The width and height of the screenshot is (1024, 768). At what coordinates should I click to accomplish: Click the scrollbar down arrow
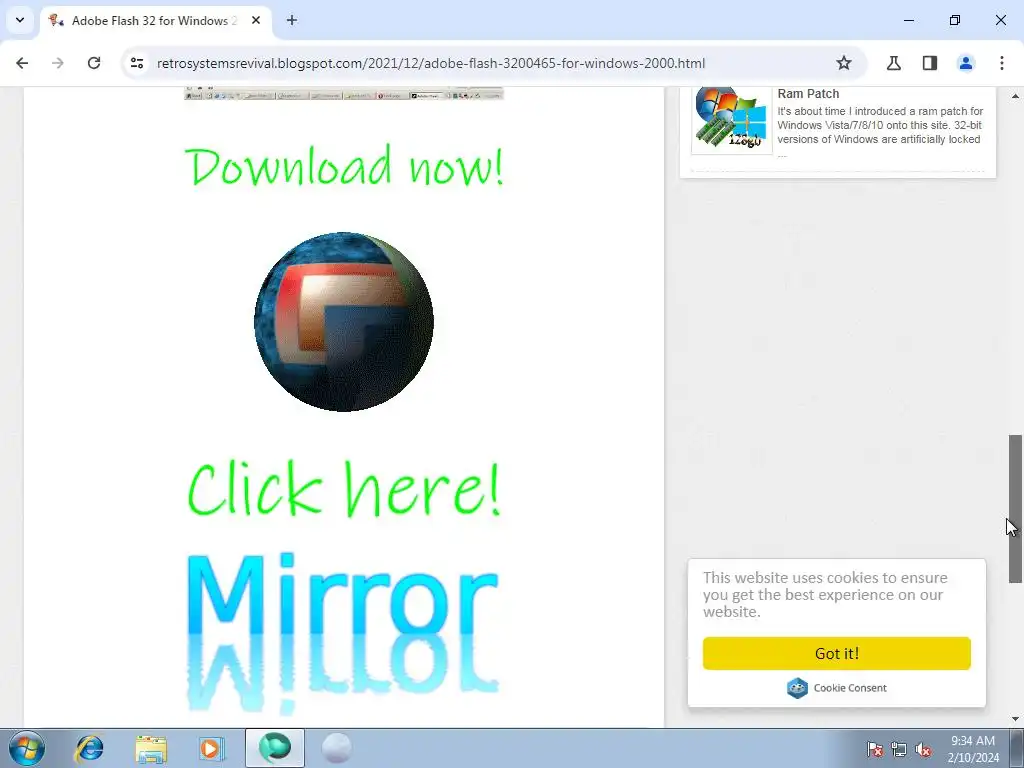[1015, 719]
